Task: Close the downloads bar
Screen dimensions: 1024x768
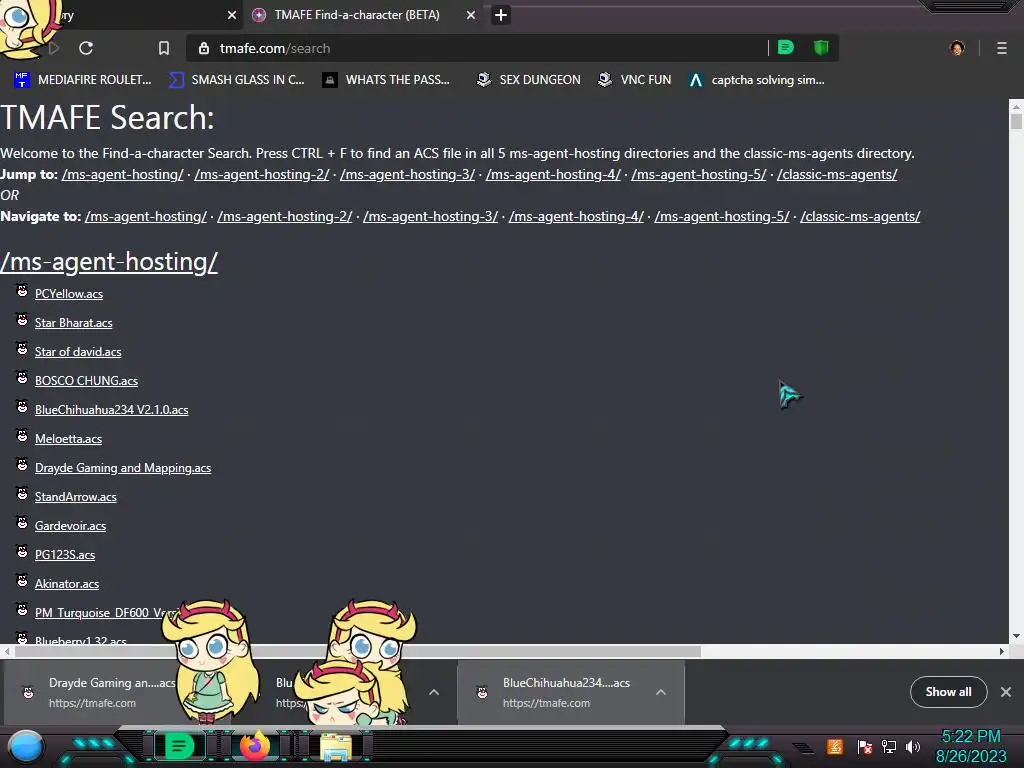Action: click(x=1006, y=692)
